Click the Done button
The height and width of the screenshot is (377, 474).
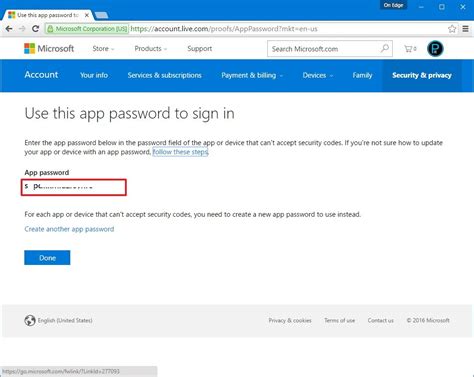point(47,258)
